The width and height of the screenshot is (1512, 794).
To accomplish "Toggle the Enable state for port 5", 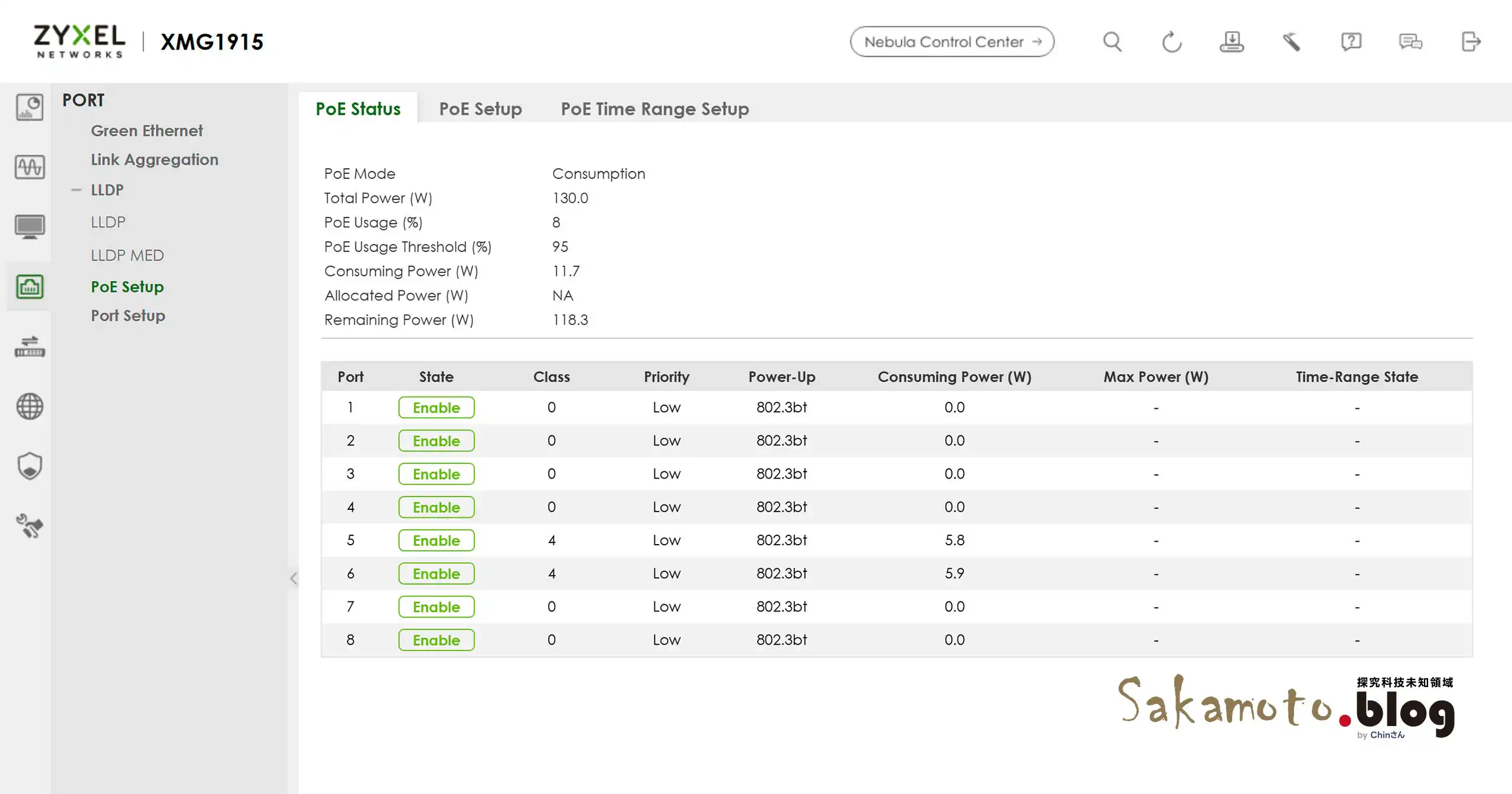I will pyautogui.click(x=436, y=541).
